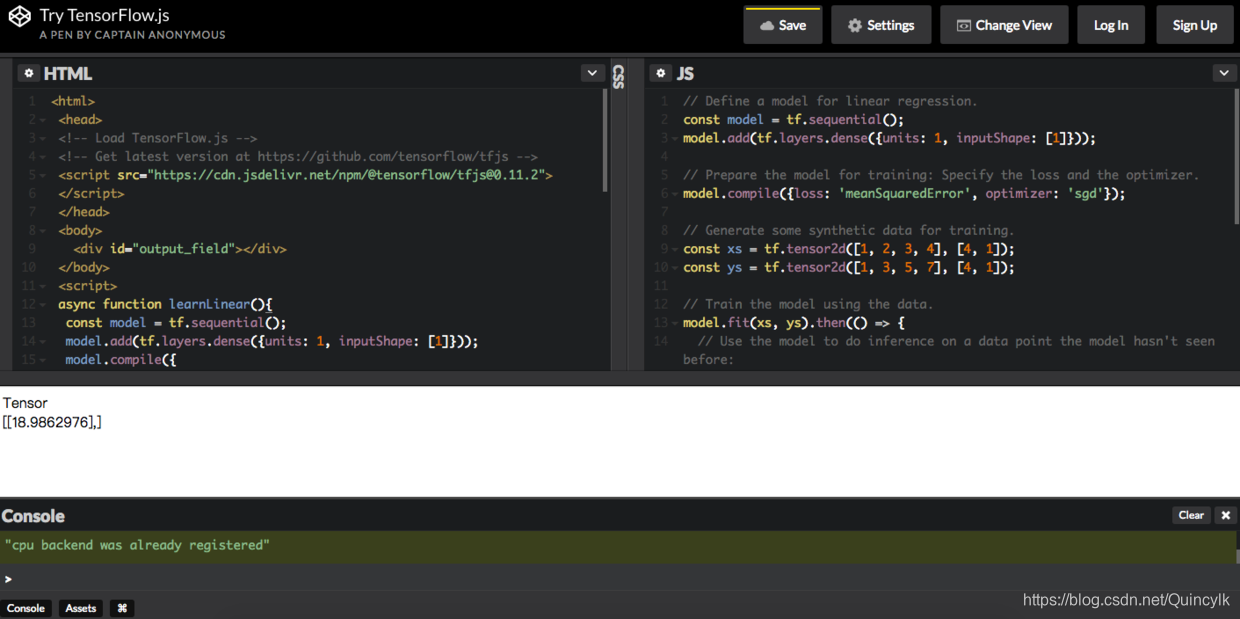Click console message 'cpu backend was already registered'
Screen dimensions: 1240x619
(x=137, y=545)
